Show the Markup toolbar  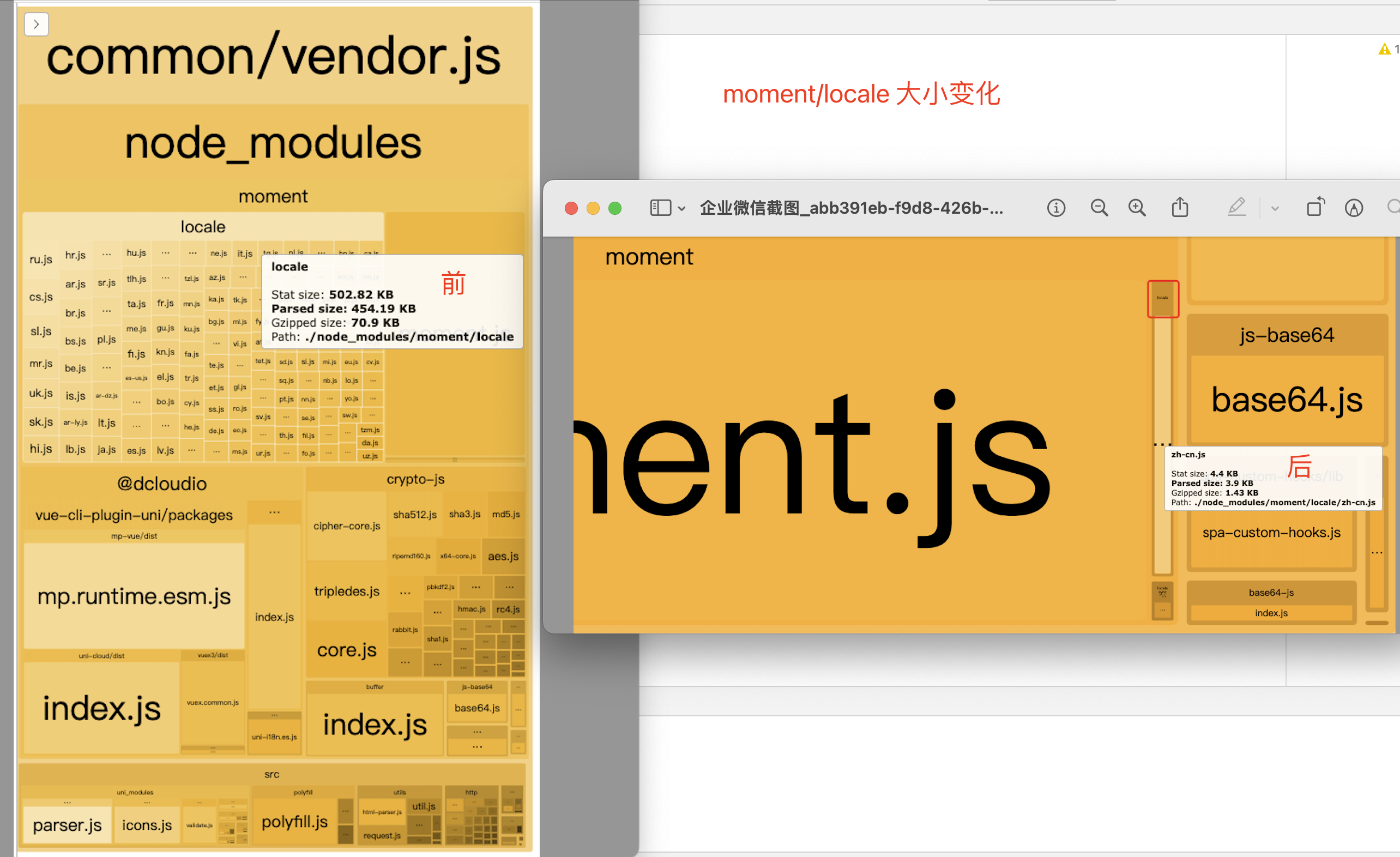tap(1354, 208)
